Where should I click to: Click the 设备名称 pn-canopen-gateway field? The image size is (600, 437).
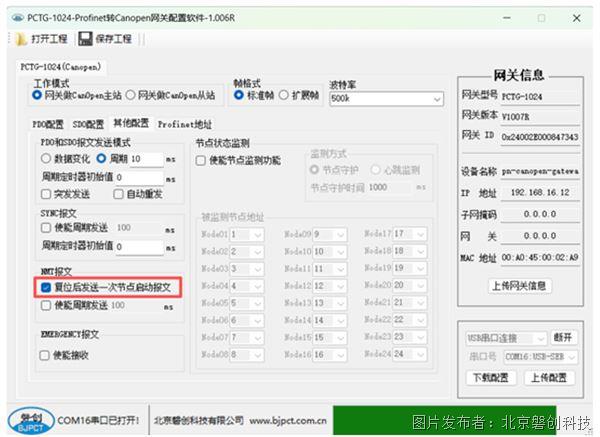pos(540,172)
